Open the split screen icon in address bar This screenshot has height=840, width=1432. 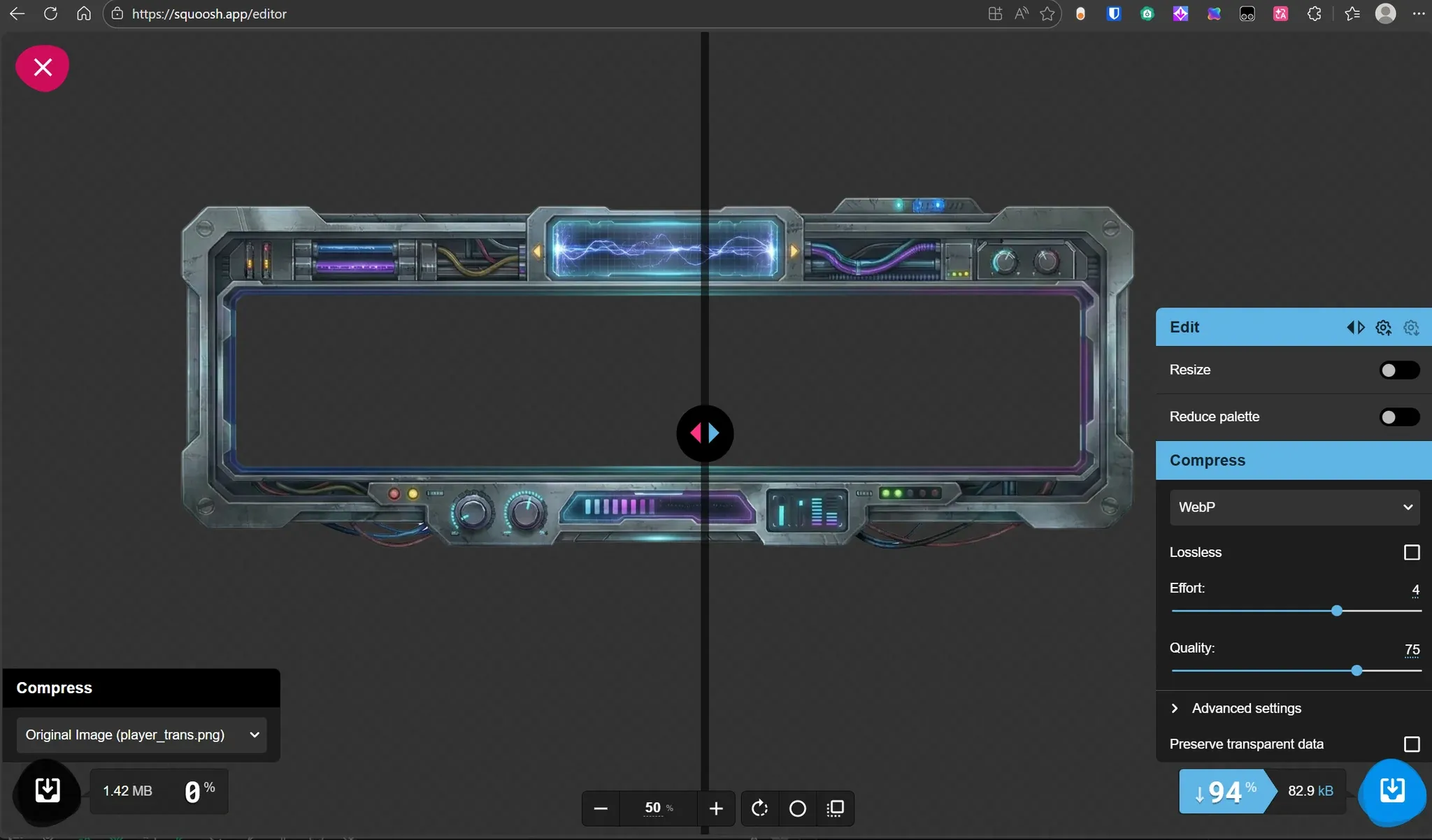click(995, 13)
